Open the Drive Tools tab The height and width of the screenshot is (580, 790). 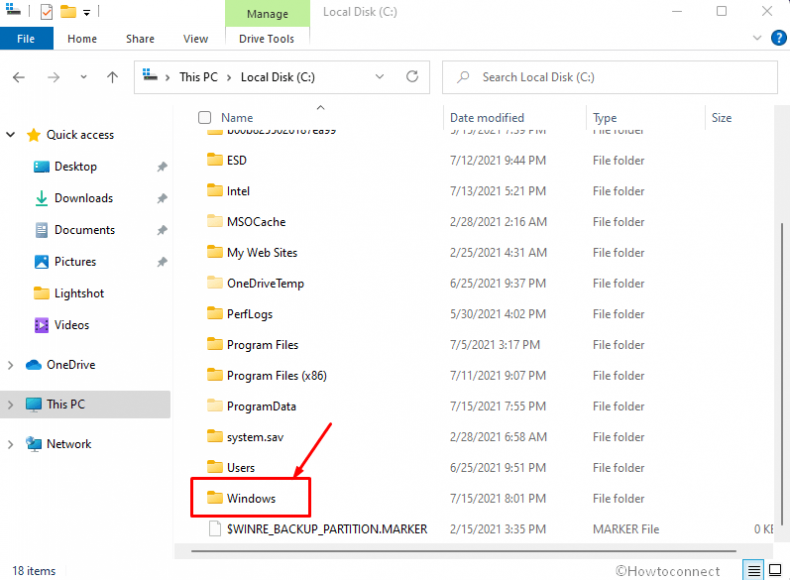[x=267, y=39]
